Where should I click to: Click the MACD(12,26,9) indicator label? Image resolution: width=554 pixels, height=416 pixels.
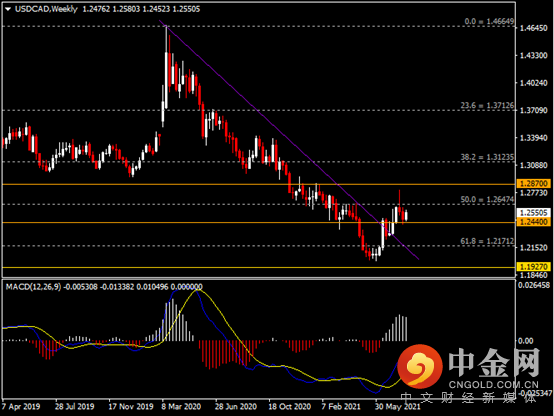(x=33, y=287)
